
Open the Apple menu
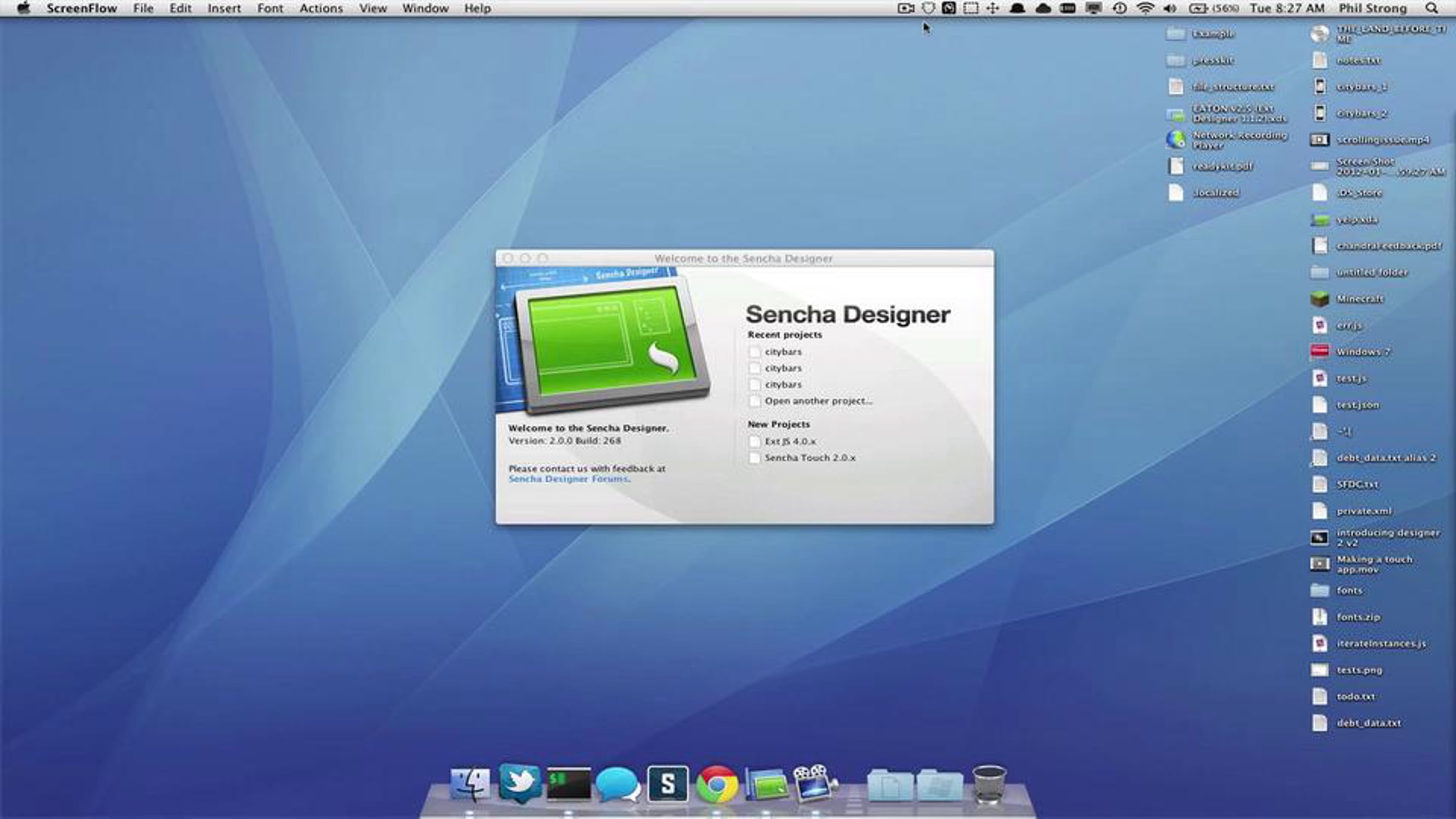pyautogui.click(x=24, y=8)
